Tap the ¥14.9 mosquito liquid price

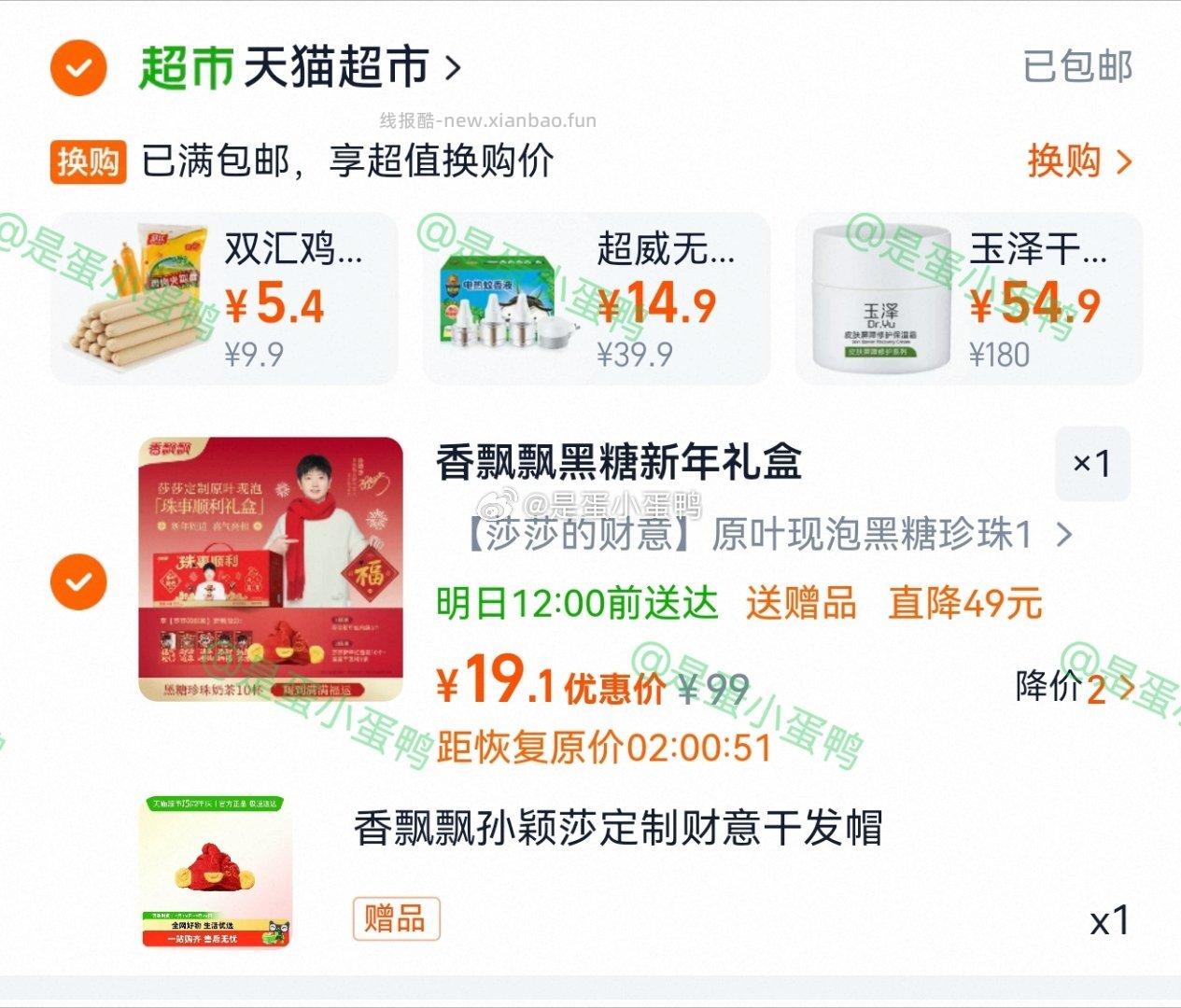point(656,305)
